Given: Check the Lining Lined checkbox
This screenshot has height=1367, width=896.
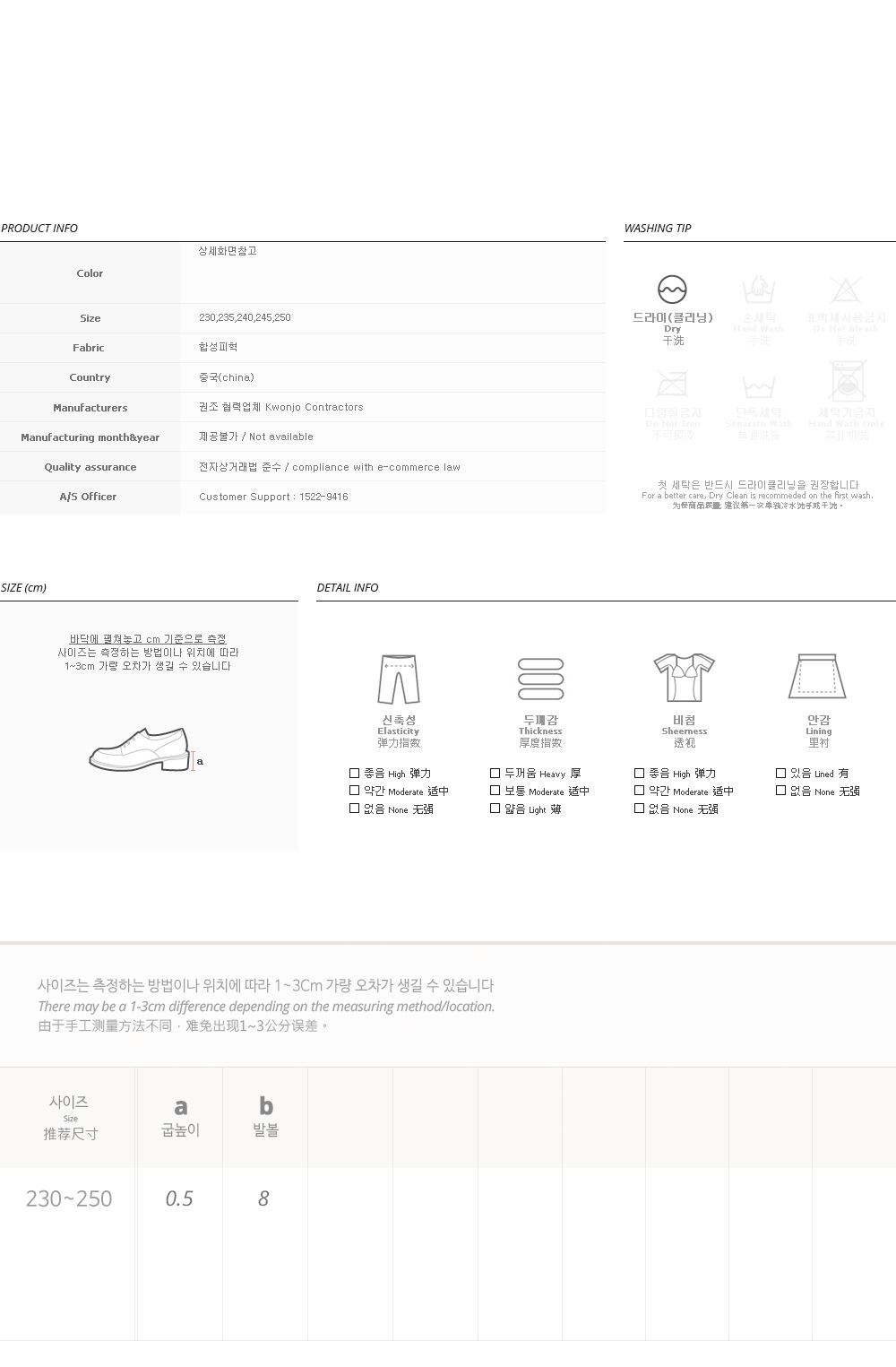Looking at the screenshot, I should coord(780,773).
